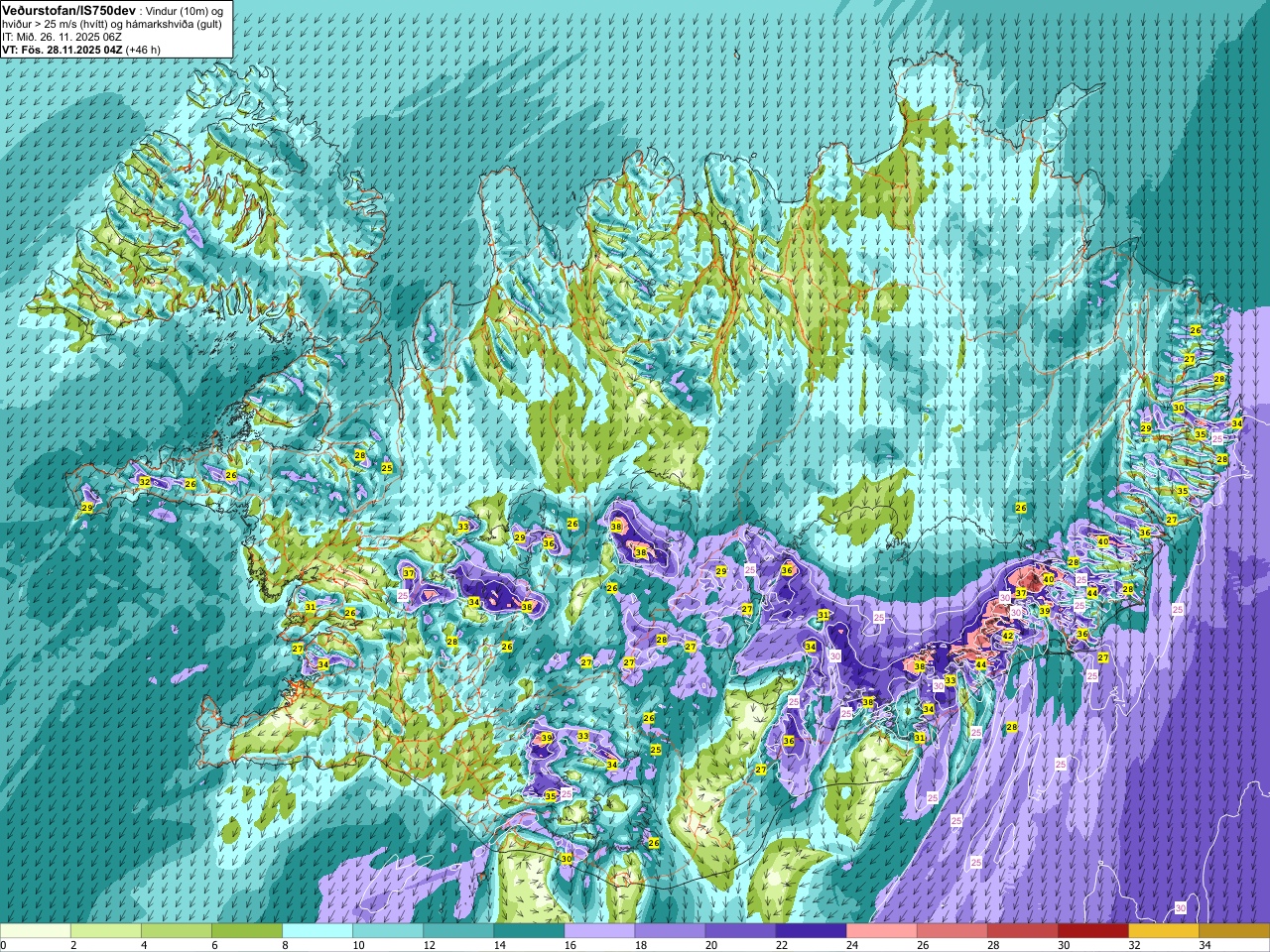Click the yellow gust label "42" on the map
This screenshot has height=952, width=1270.
[1008, 637]
